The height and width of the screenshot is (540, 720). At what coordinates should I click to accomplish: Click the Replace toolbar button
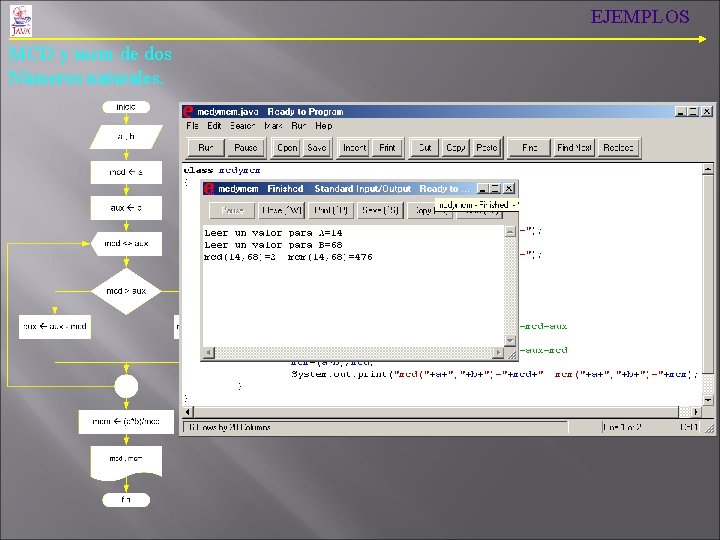point(619,148)
